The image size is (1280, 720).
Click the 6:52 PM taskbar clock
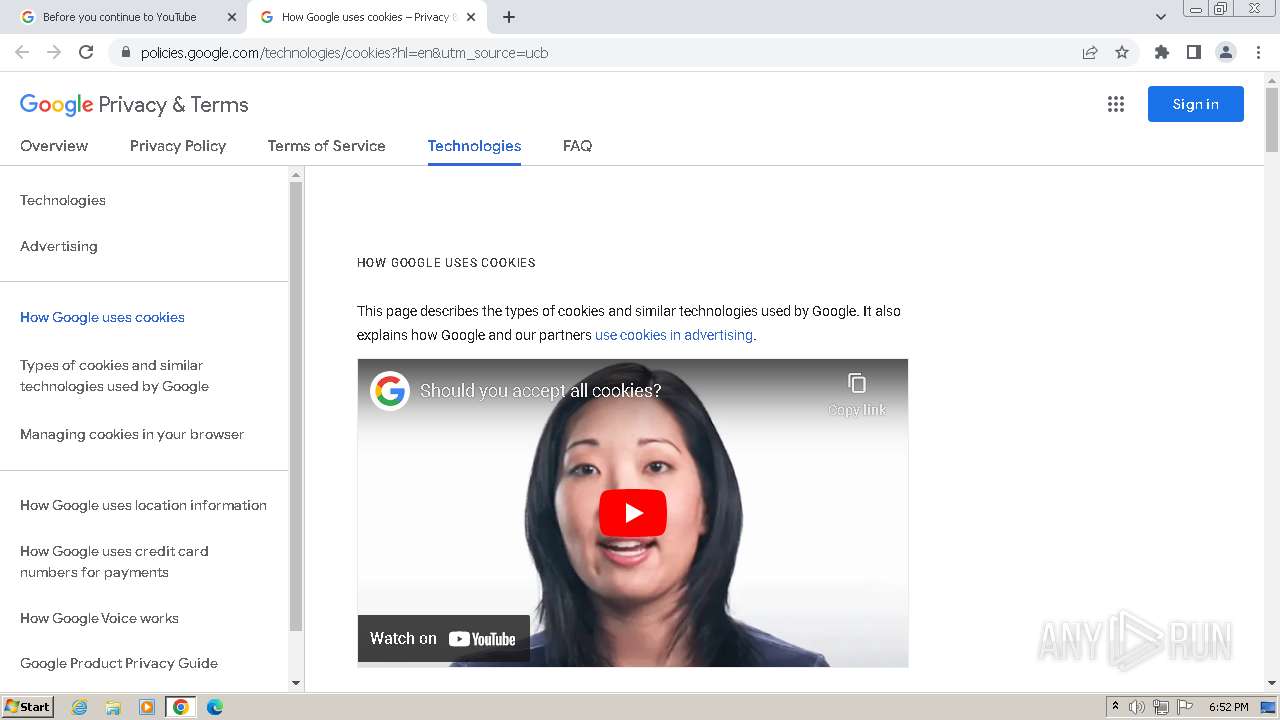coord(1228,707)
